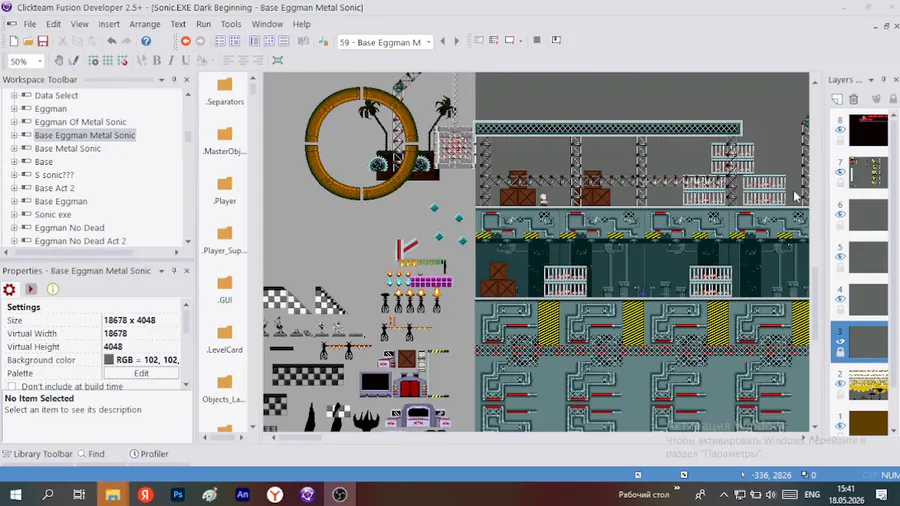The width and height of the screenshot is (900, 506).
Task: Toggle visibility of layer 5
Action: 840,257
